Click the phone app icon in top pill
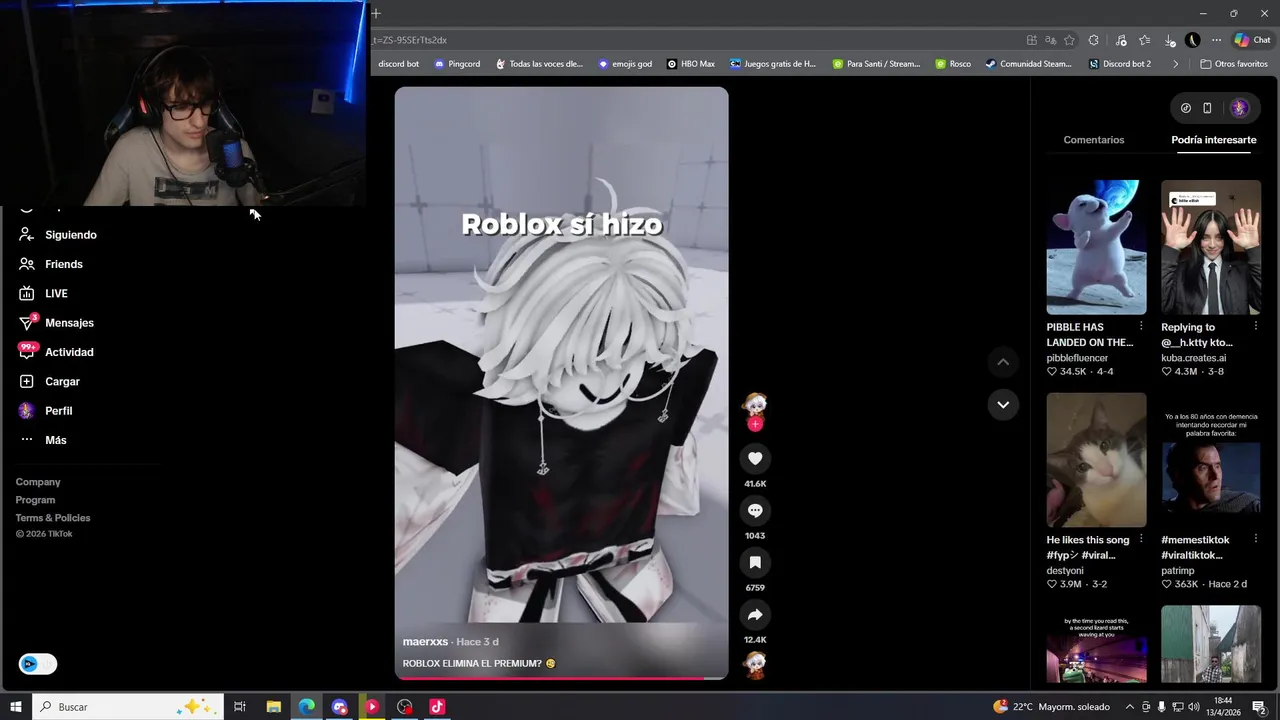This screenshot has width=1280, height=720. 1207,108
